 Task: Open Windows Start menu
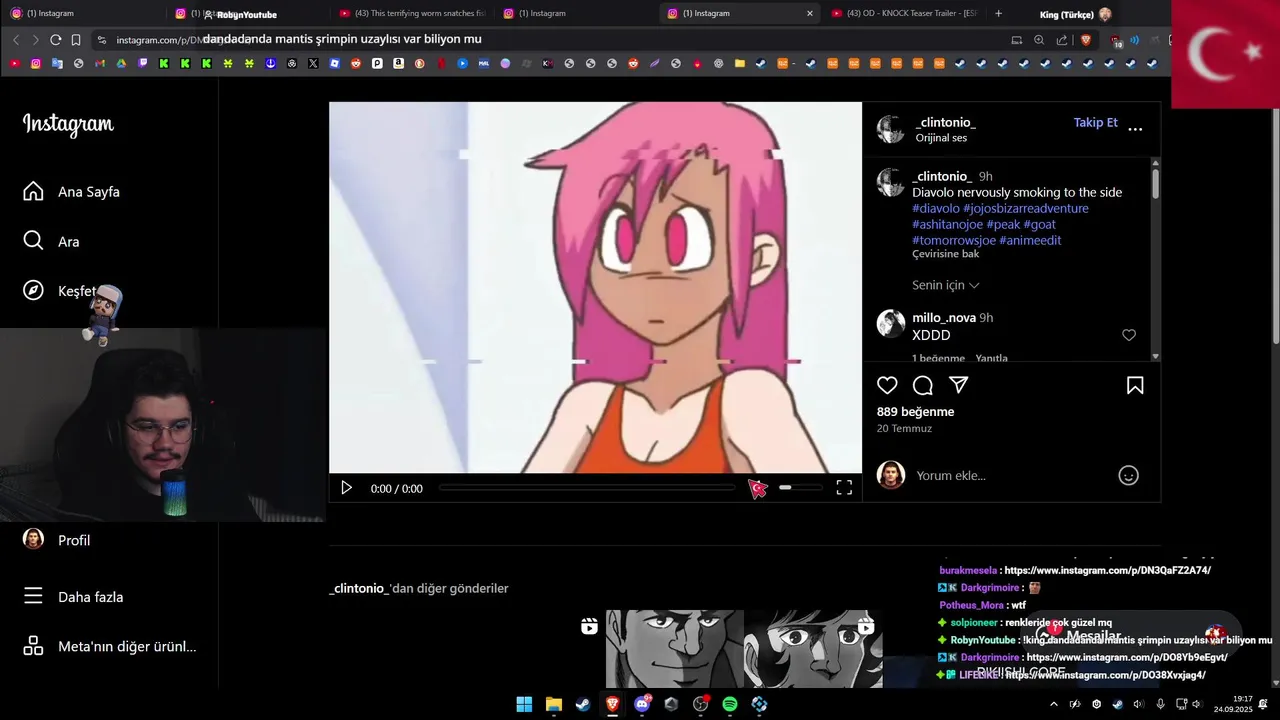pyautogui.click(x=524, y=704)
